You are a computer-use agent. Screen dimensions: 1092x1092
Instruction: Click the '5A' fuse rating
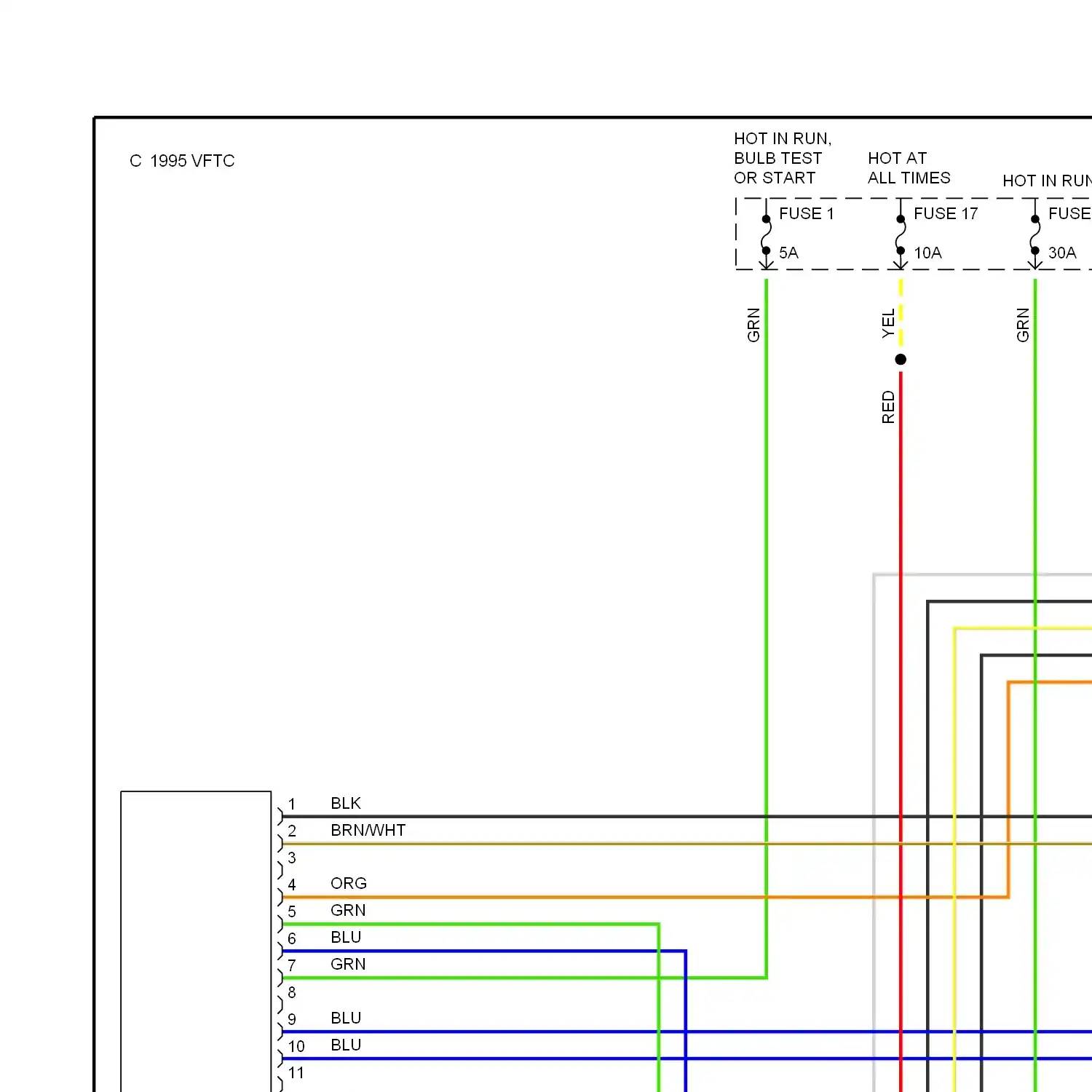click(x=788, y=253)
